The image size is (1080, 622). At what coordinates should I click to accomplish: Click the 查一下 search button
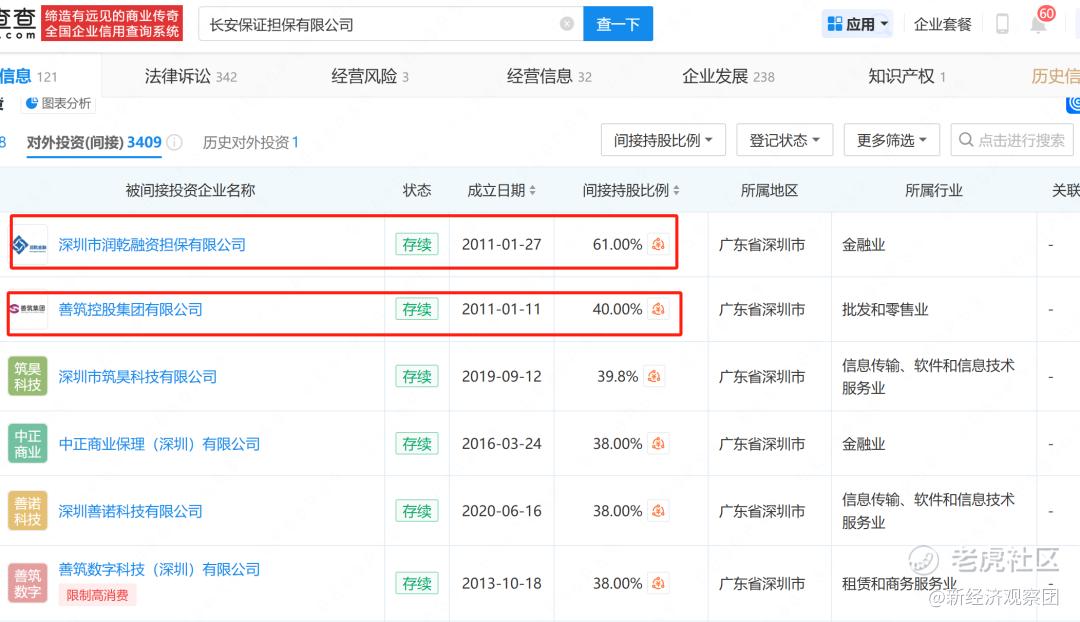[618, 24]
